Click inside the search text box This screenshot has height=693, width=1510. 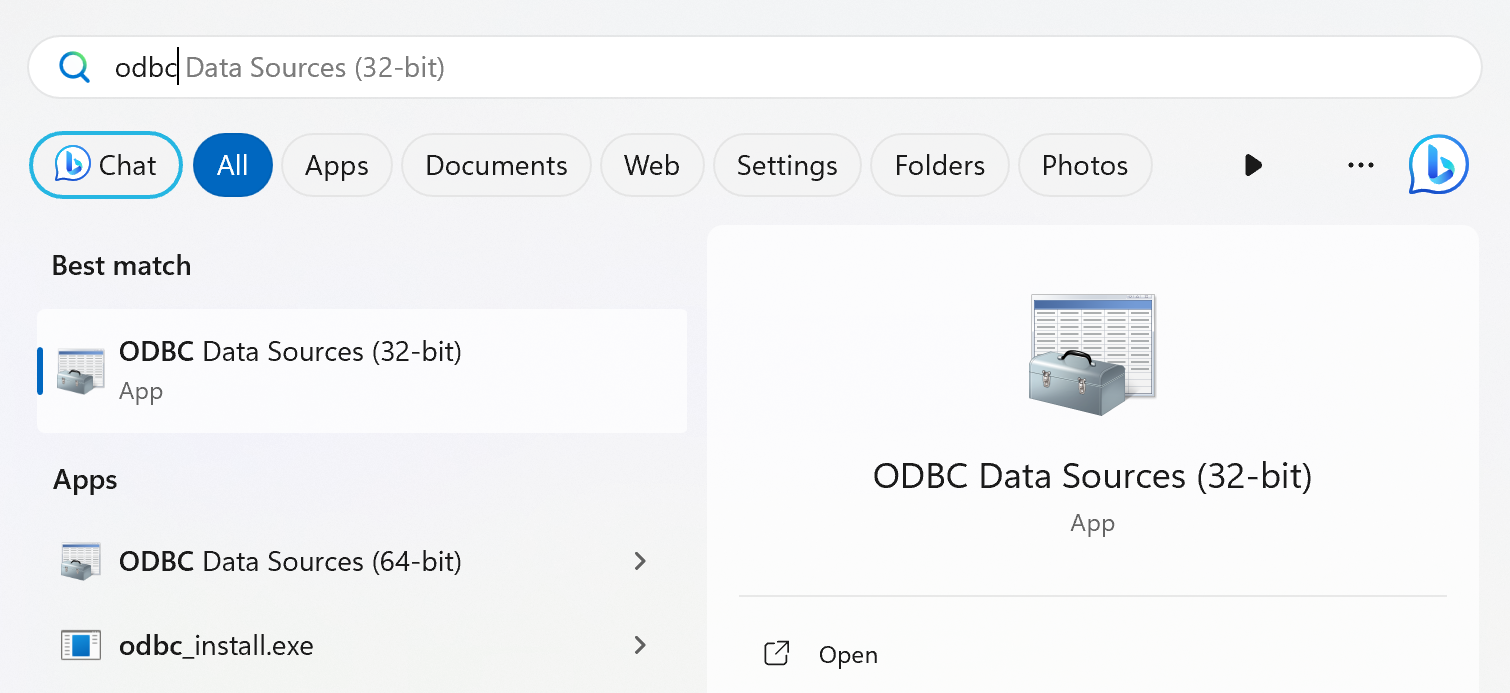(800, 67)
